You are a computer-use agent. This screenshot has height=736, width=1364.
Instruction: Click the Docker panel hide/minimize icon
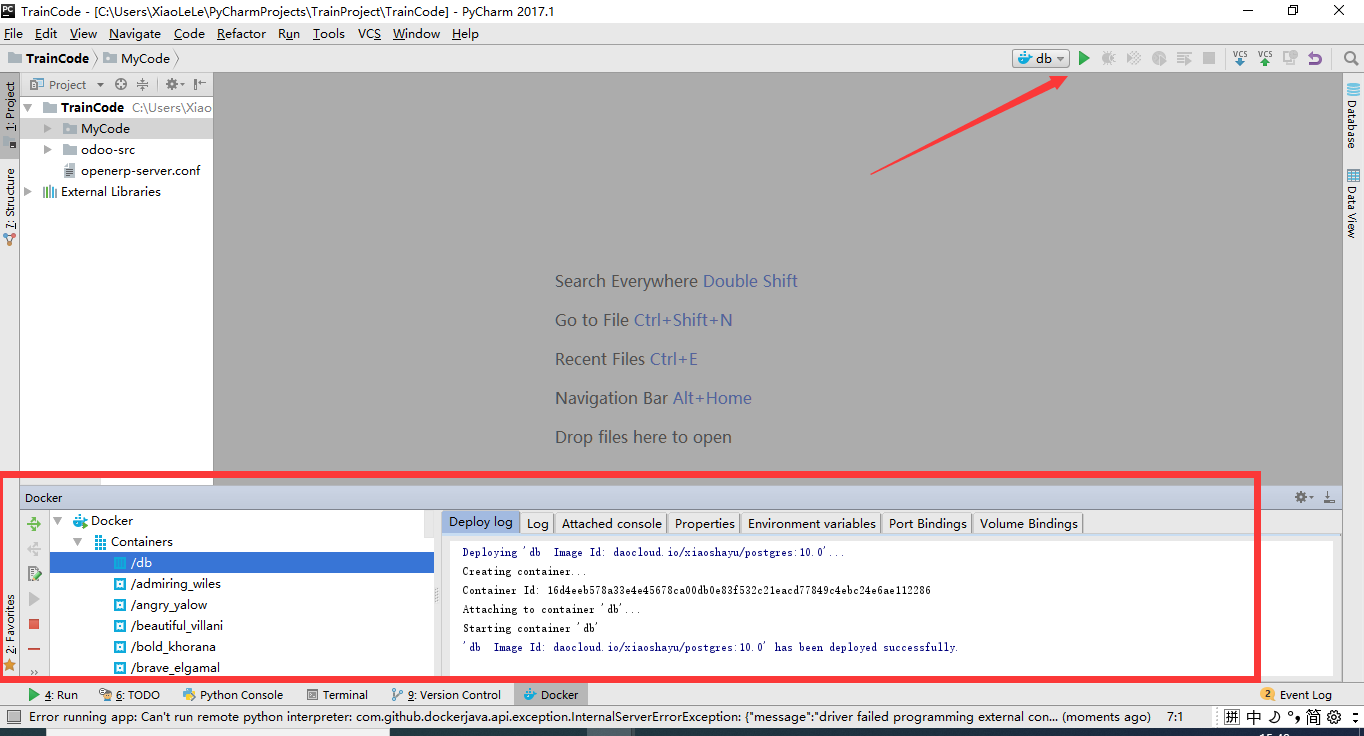pos(1329,497)
